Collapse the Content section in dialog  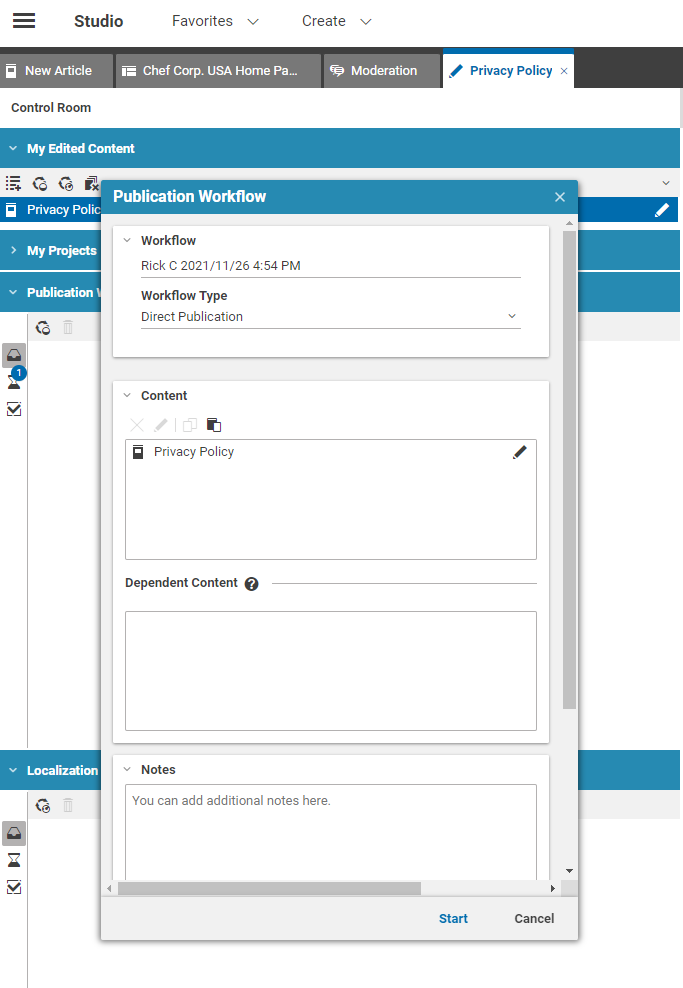127,395
